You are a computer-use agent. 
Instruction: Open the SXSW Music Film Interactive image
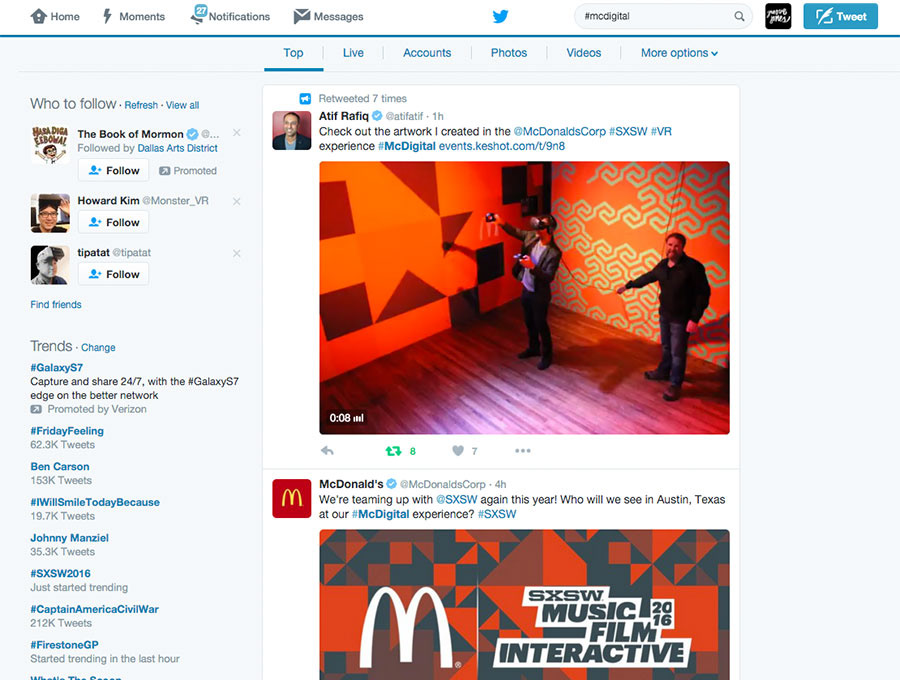pos(524,605)
